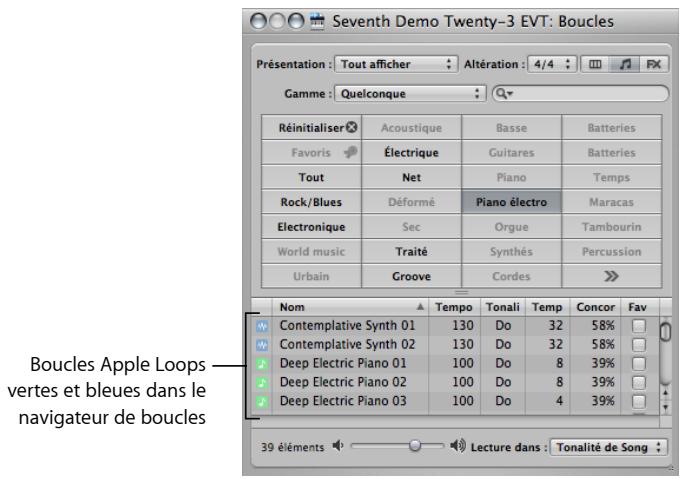Select the Déformé category button

click(x=411, y=202)
